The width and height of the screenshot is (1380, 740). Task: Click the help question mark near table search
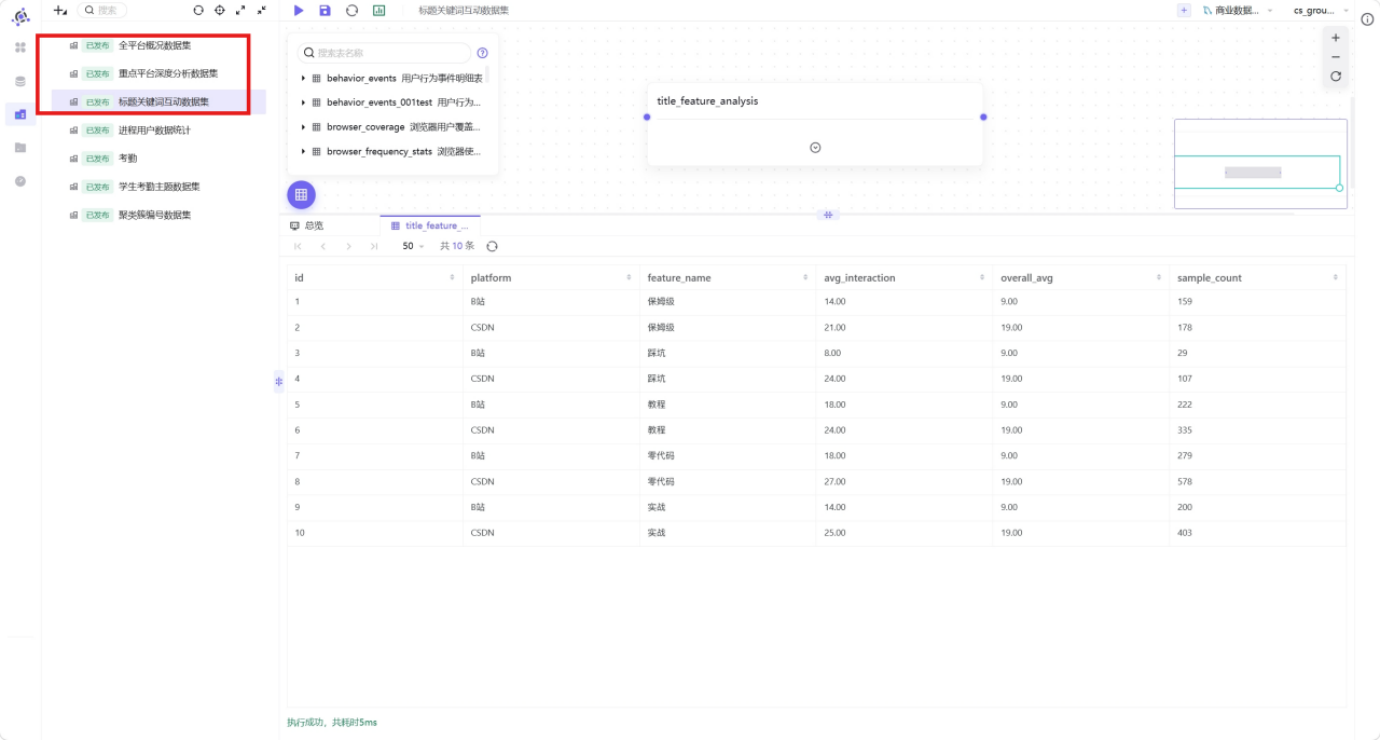pos(483,53)
